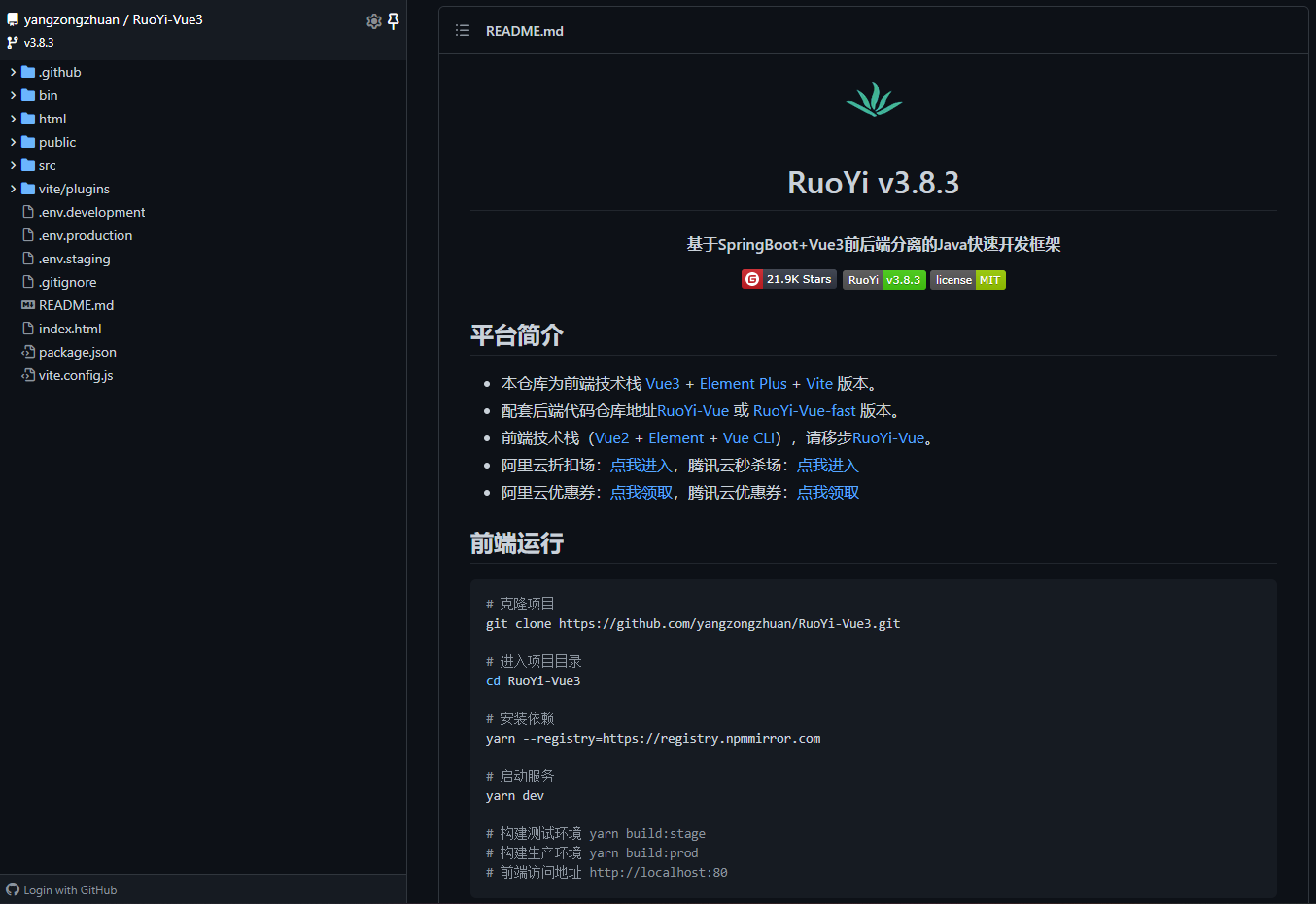Viewport: 1316px width, 904px height.
Task: Click the README.md markdown file icon
Action: pos(28,305)
